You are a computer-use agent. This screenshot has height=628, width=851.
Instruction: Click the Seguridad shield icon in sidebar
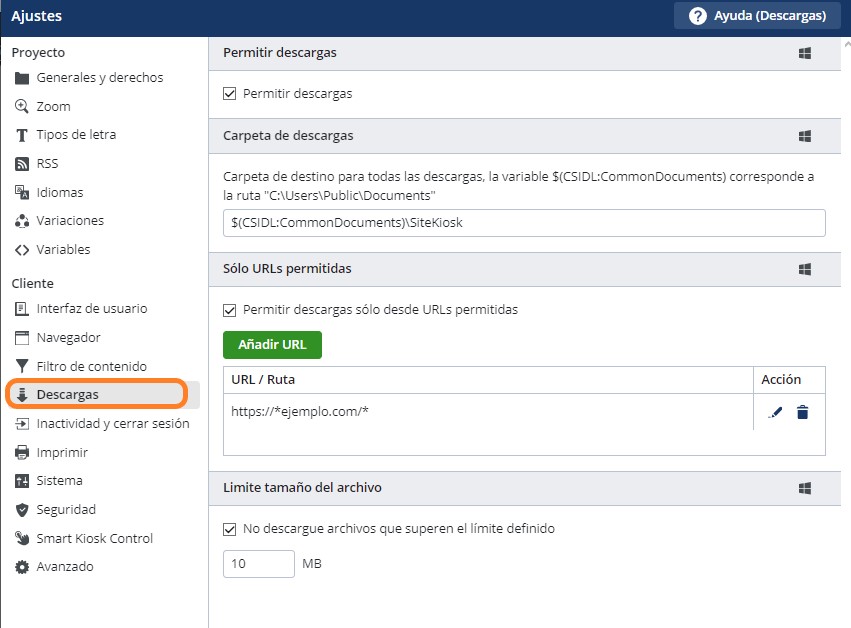[21, 510]
